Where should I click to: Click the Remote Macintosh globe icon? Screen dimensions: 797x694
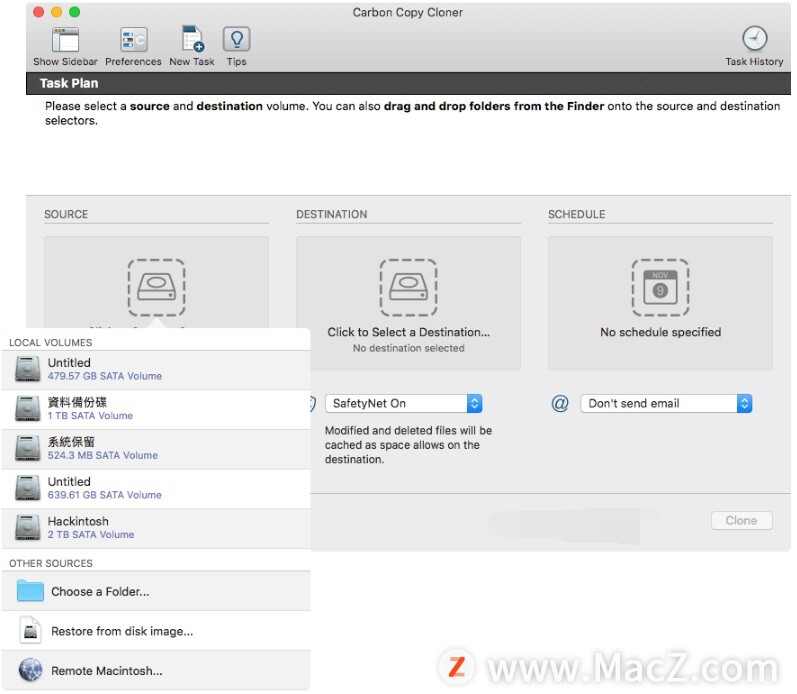(30, 671)
